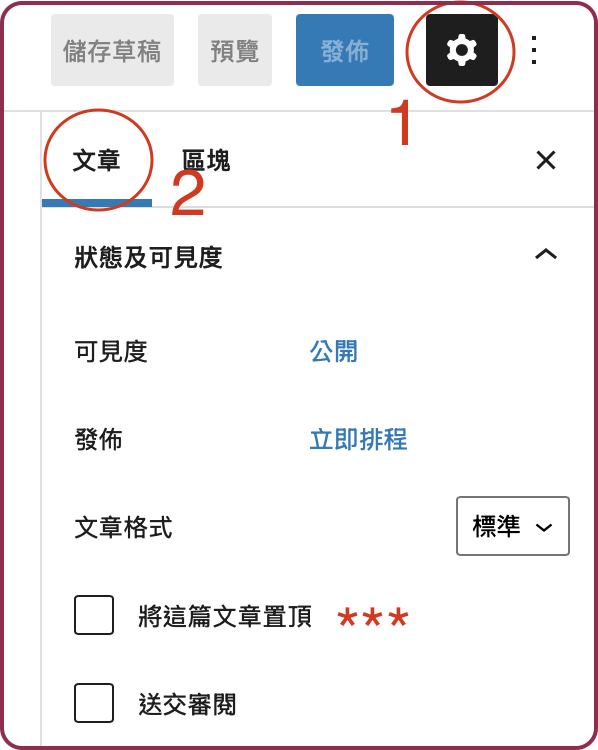Screen dimensions: 598x750
Task: Switch to the 區塊 tab
Action: point(206,161)
